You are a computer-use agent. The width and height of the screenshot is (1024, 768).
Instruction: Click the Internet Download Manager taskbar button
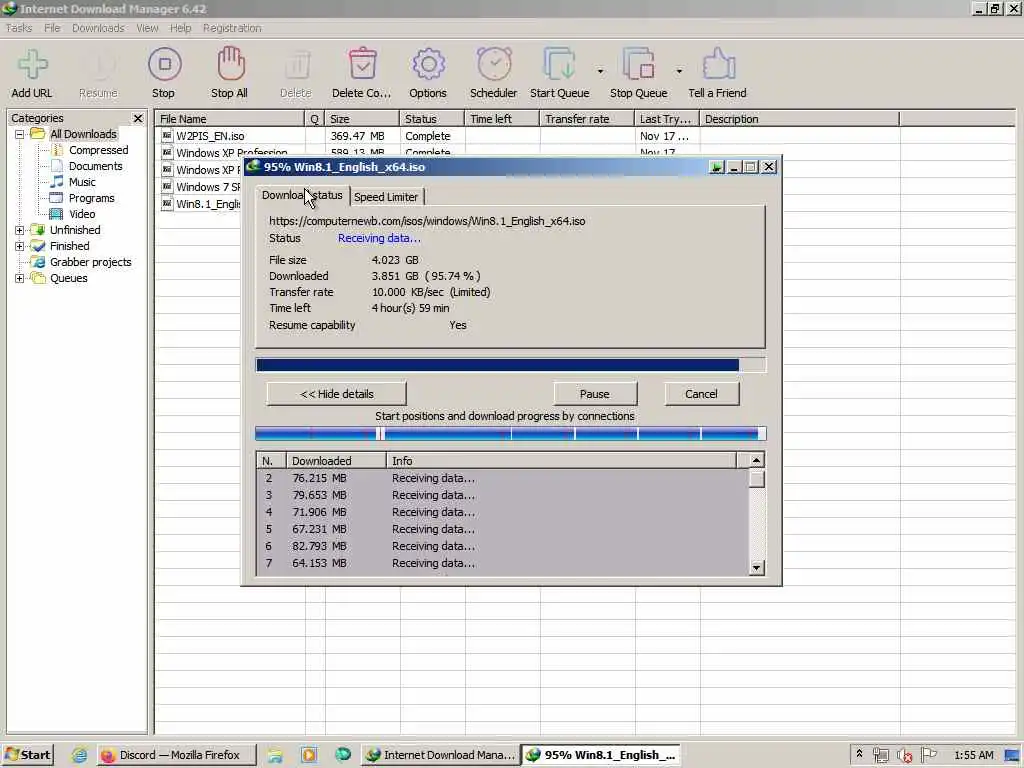click(440, 755)
